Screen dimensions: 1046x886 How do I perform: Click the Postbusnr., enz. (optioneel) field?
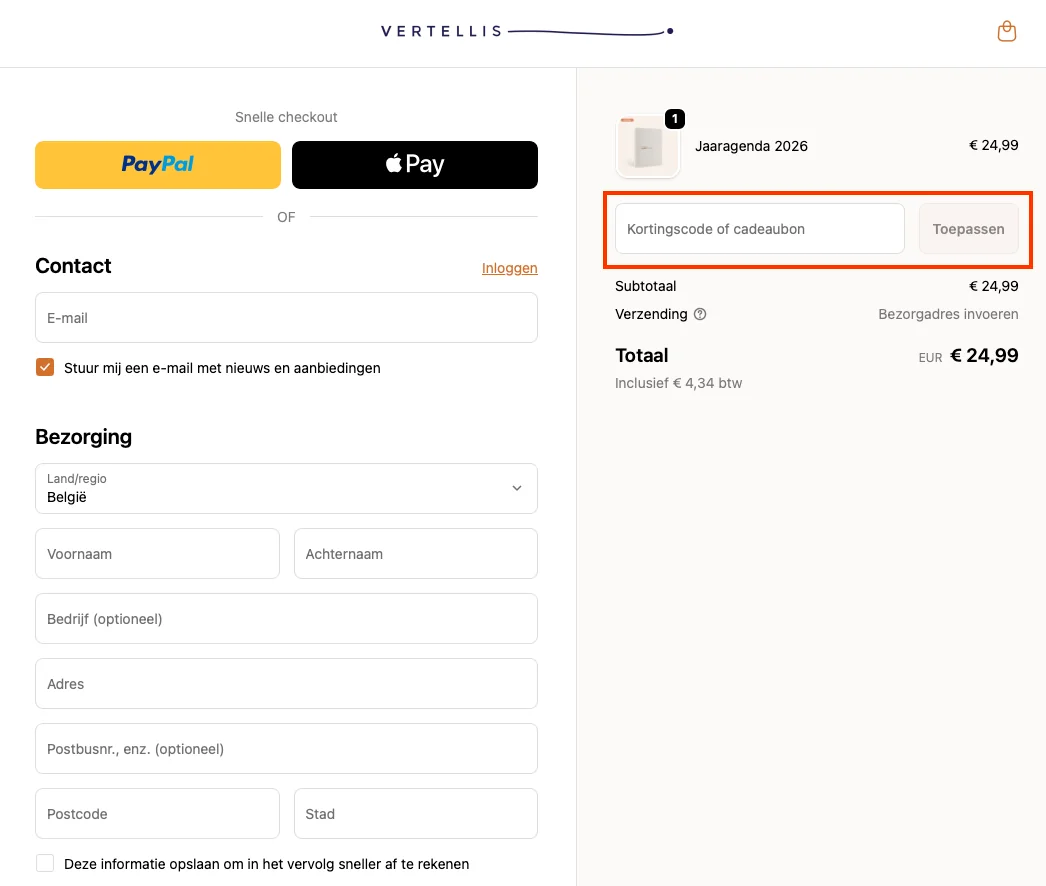coord(286,749)
